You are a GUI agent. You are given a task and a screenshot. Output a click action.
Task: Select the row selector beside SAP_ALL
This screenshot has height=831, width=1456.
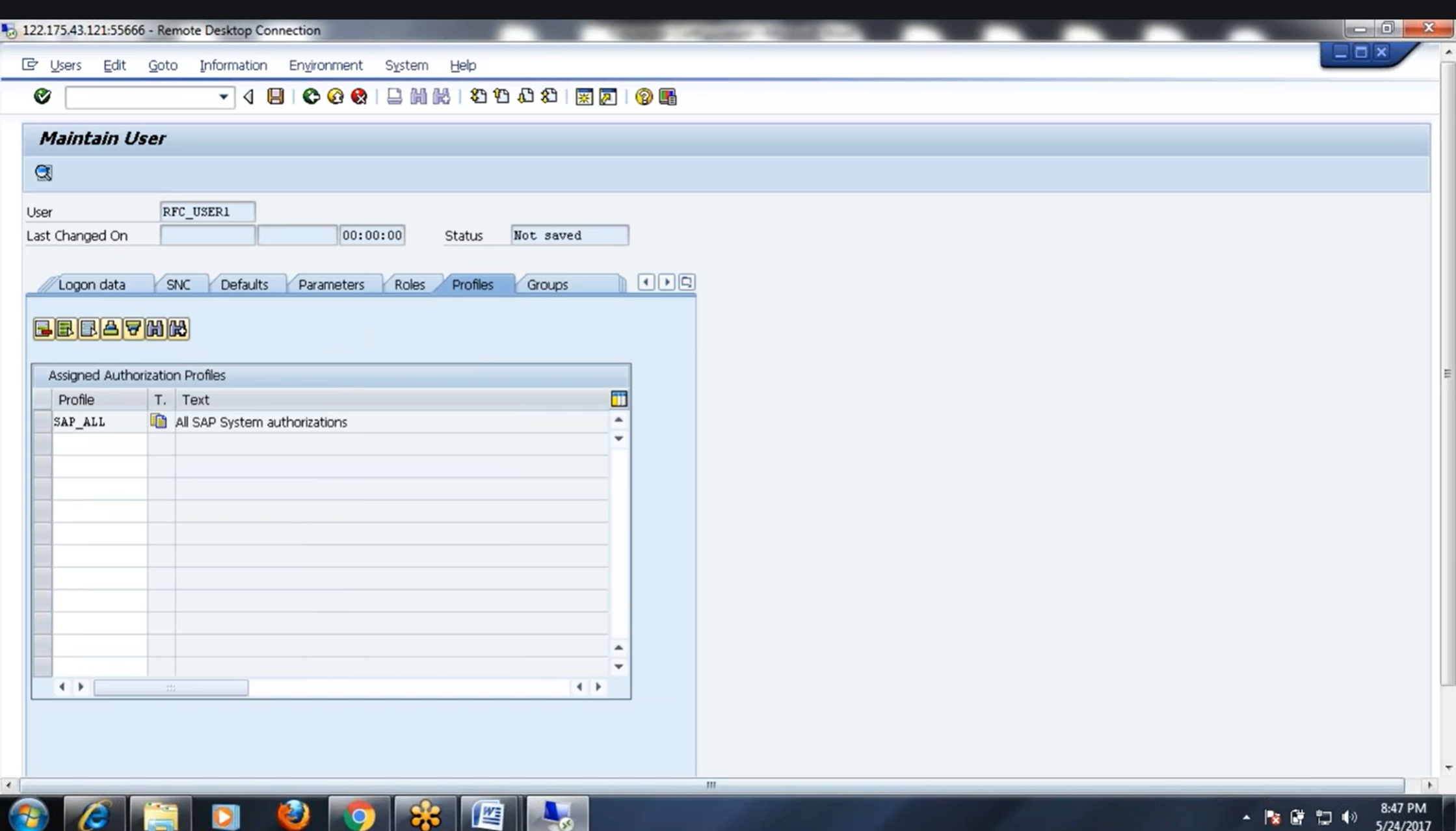pos(42,421)
